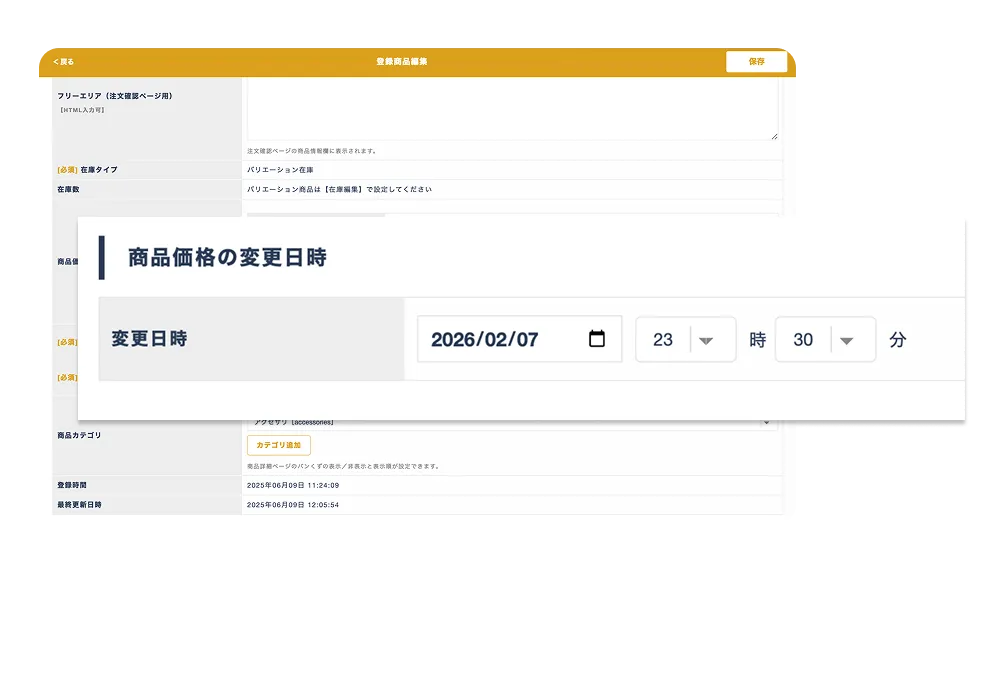1000x700 pixels.
Task: Click the 登録商品編集 header title
Action: tap(402, 62)
